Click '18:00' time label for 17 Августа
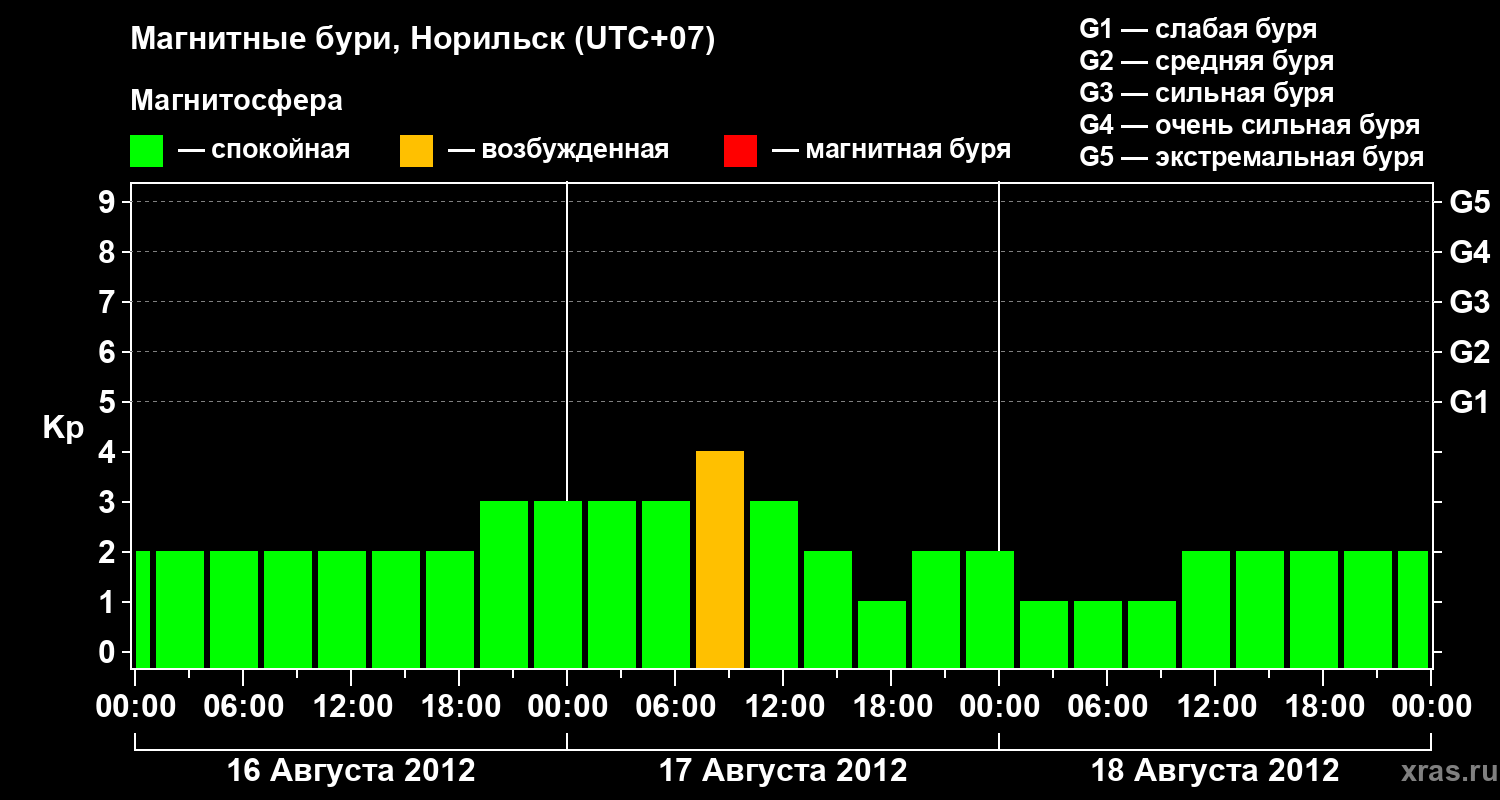The height and width of the screenshot is (800, 1500). click(891, 706)
